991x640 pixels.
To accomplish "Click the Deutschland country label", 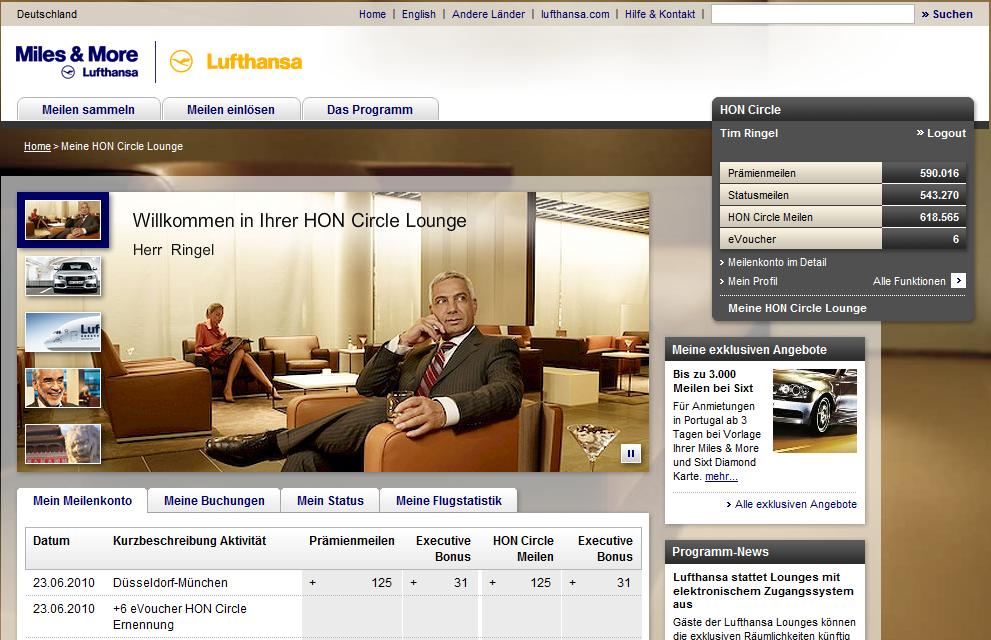I will (x=47, y=14).
